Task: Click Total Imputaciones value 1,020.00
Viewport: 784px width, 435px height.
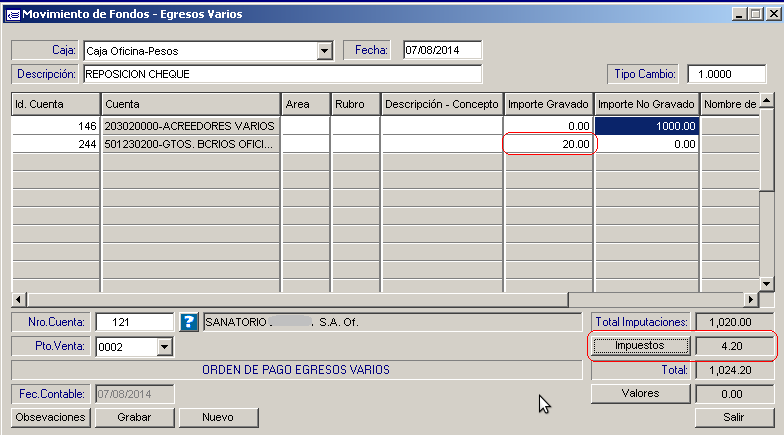Action: coord(734,322)
